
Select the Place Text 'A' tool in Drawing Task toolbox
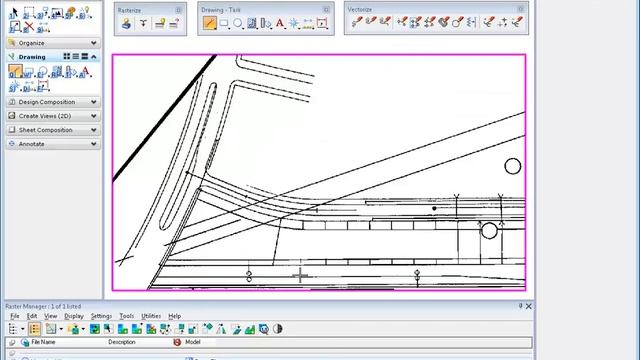(280, 23)
